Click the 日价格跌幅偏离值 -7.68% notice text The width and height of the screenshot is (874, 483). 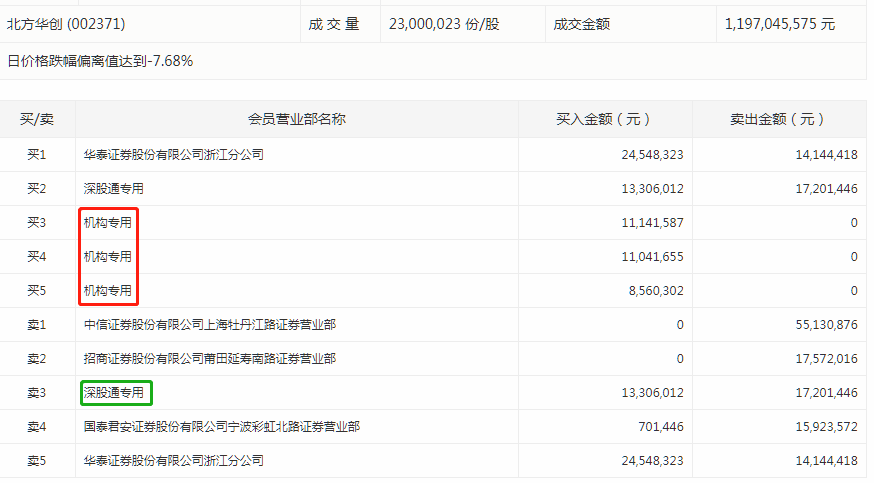point(100,61)
